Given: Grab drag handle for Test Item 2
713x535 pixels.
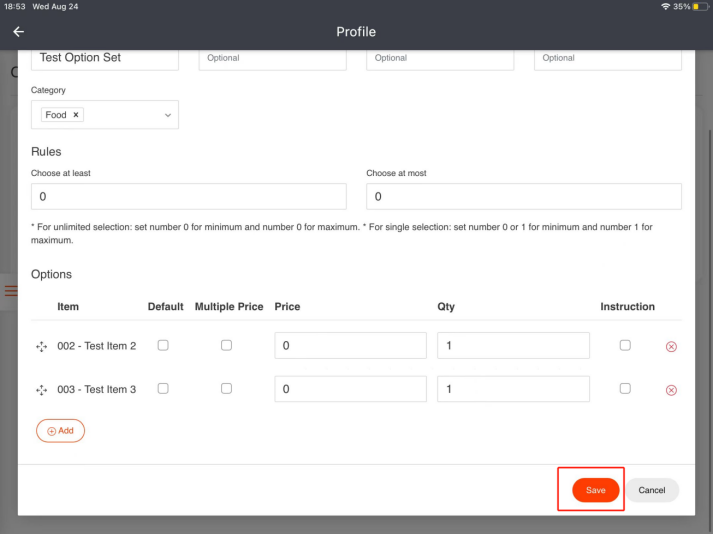Looking at the screenshot, I should pos(42,347).
